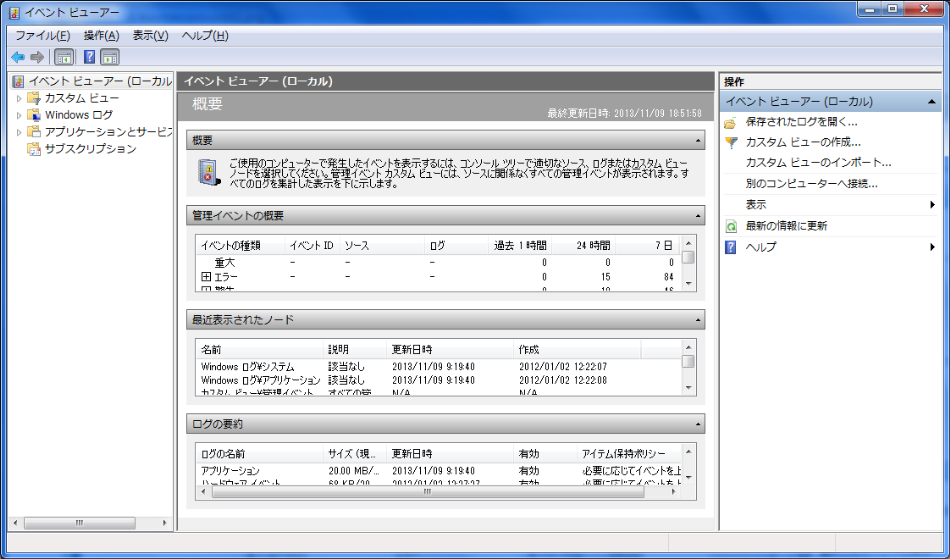Image resolution: width=950 pixels, height=559 pixels.
Task: Expand the エラー event type row
Action: [206, 277]
